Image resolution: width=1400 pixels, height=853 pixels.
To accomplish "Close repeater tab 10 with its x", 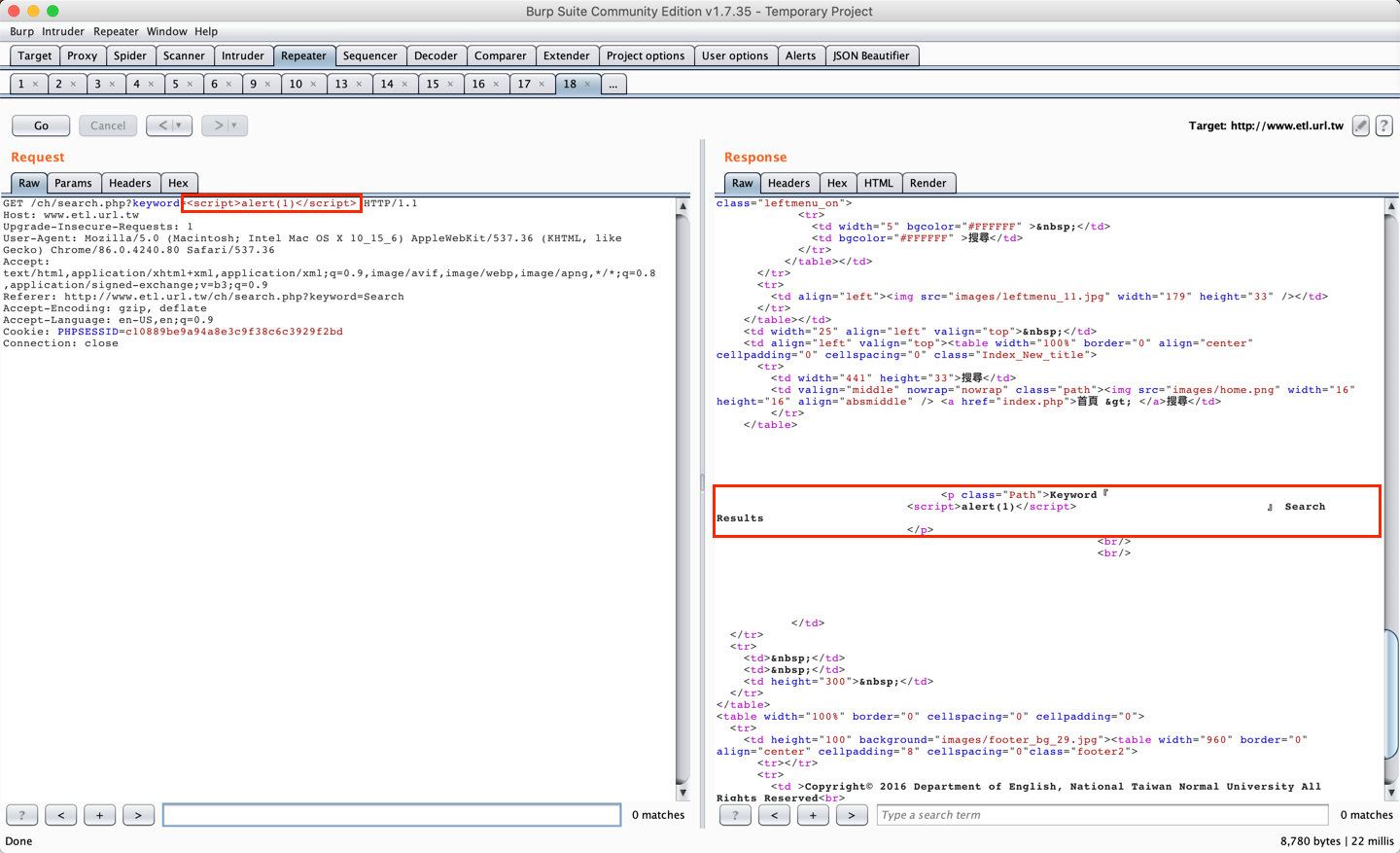I will (x=313, y=85).
